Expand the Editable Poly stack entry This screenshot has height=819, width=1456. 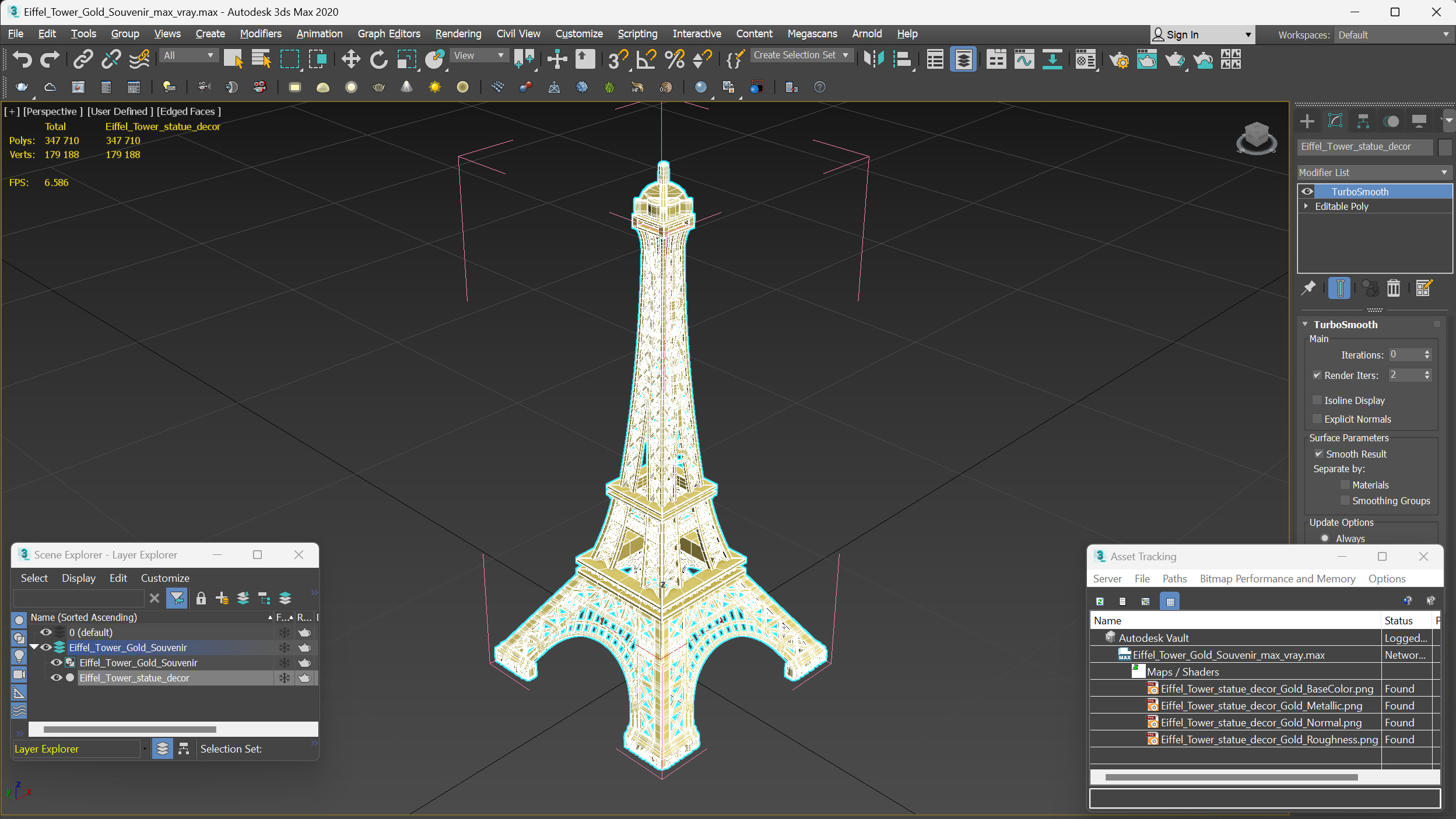tap(1306, 206)
